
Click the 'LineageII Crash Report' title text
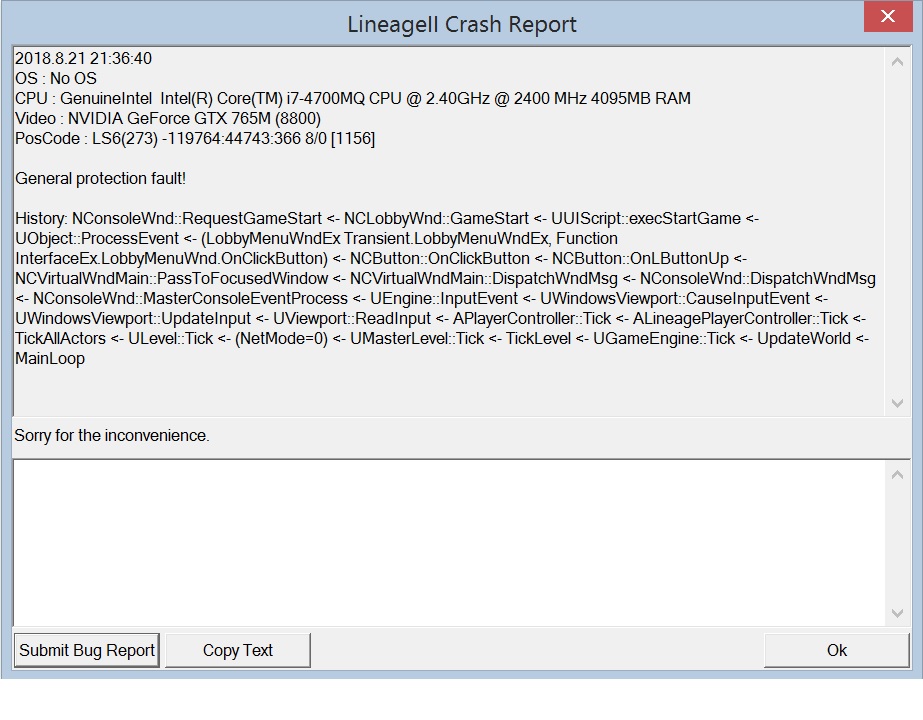[462, 24]
